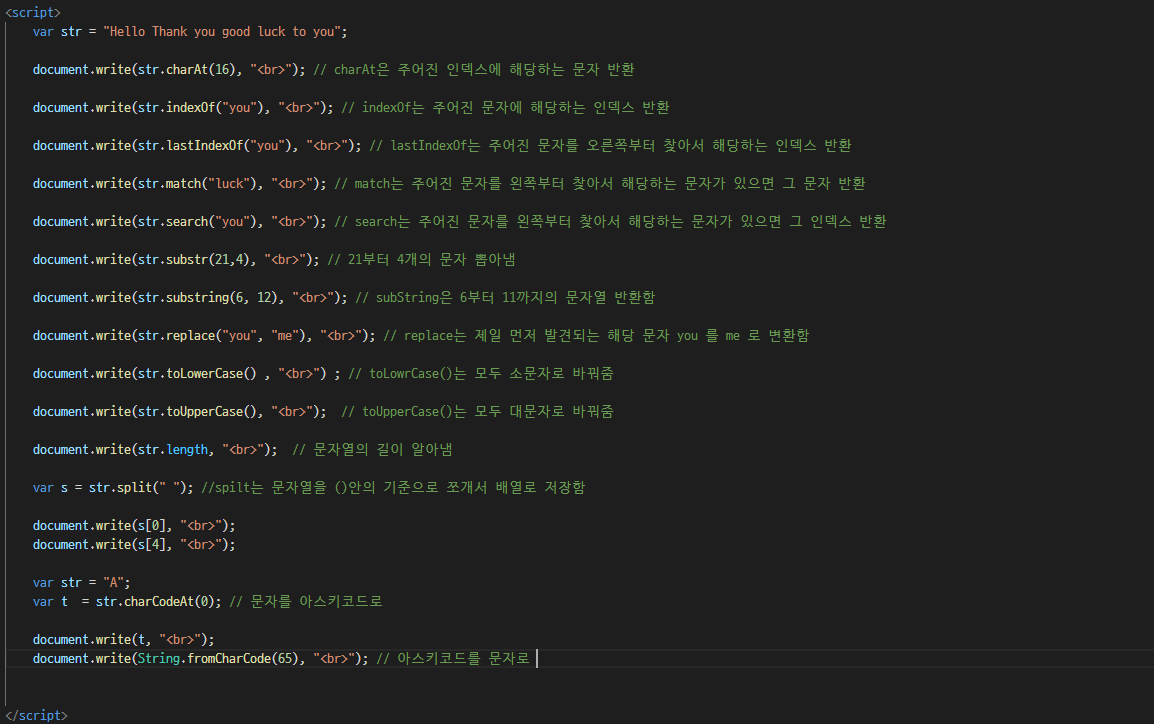This screenshot has width=1154, height=724.
Task: Click the var str = "A" line
Action: coord(82,583)
